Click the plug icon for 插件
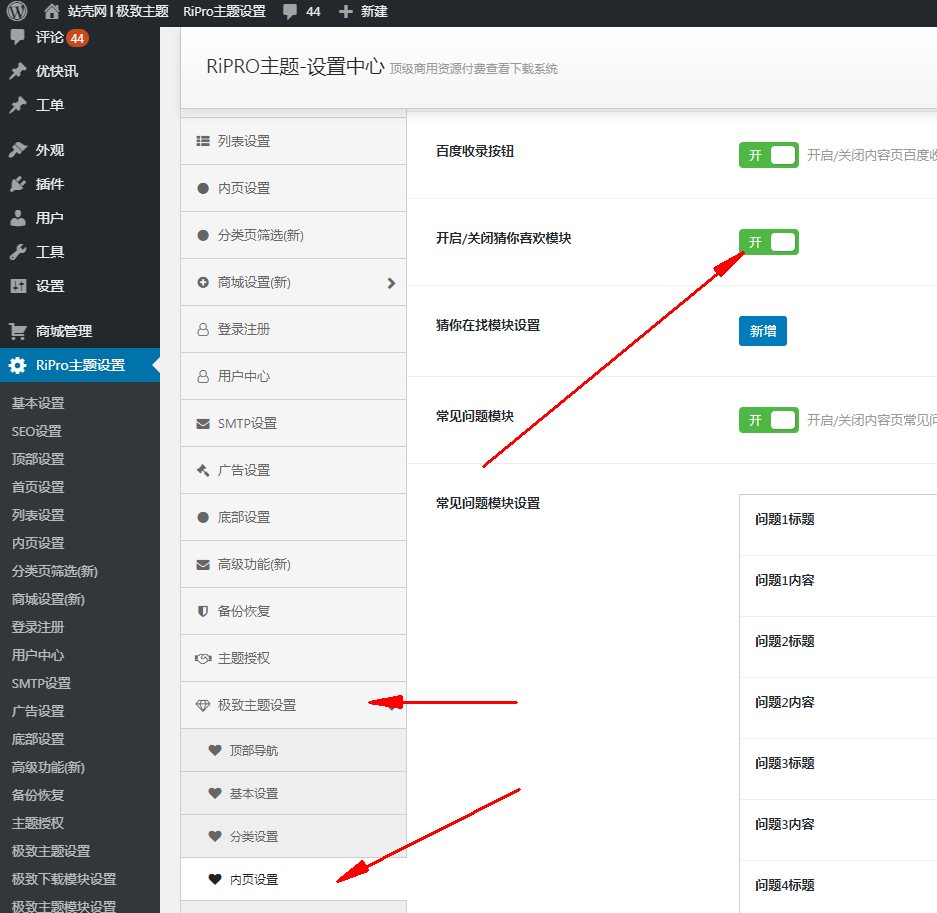 pos(18,184)
